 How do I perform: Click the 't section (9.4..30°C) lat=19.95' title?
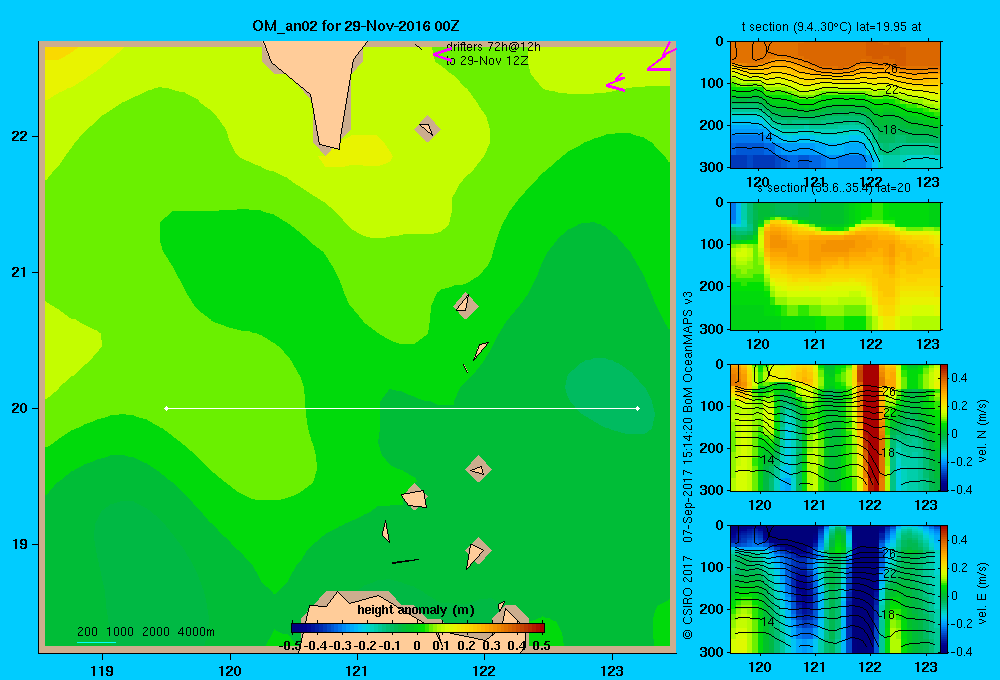click(x=831, y=27)
